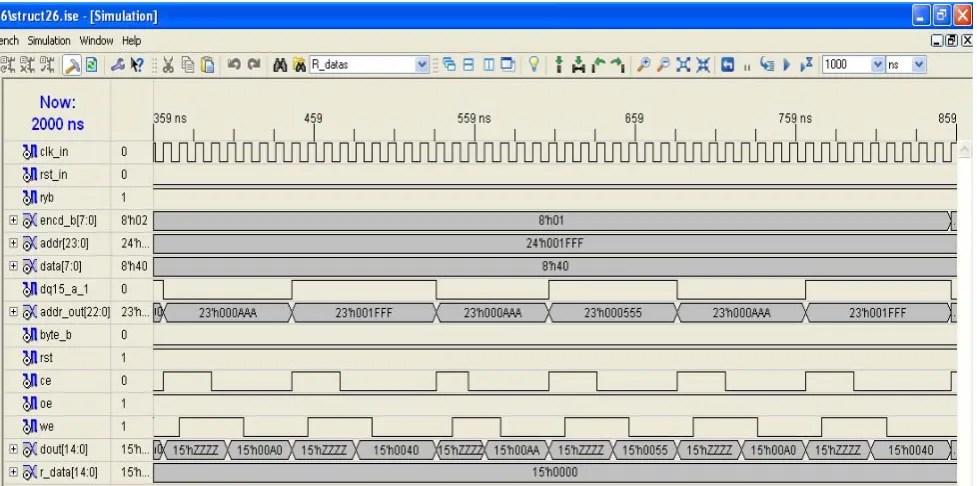This screenshot has width=977, height=486.
Task: Select the dq15_a_1 signal name
Action: click(64, 289)
